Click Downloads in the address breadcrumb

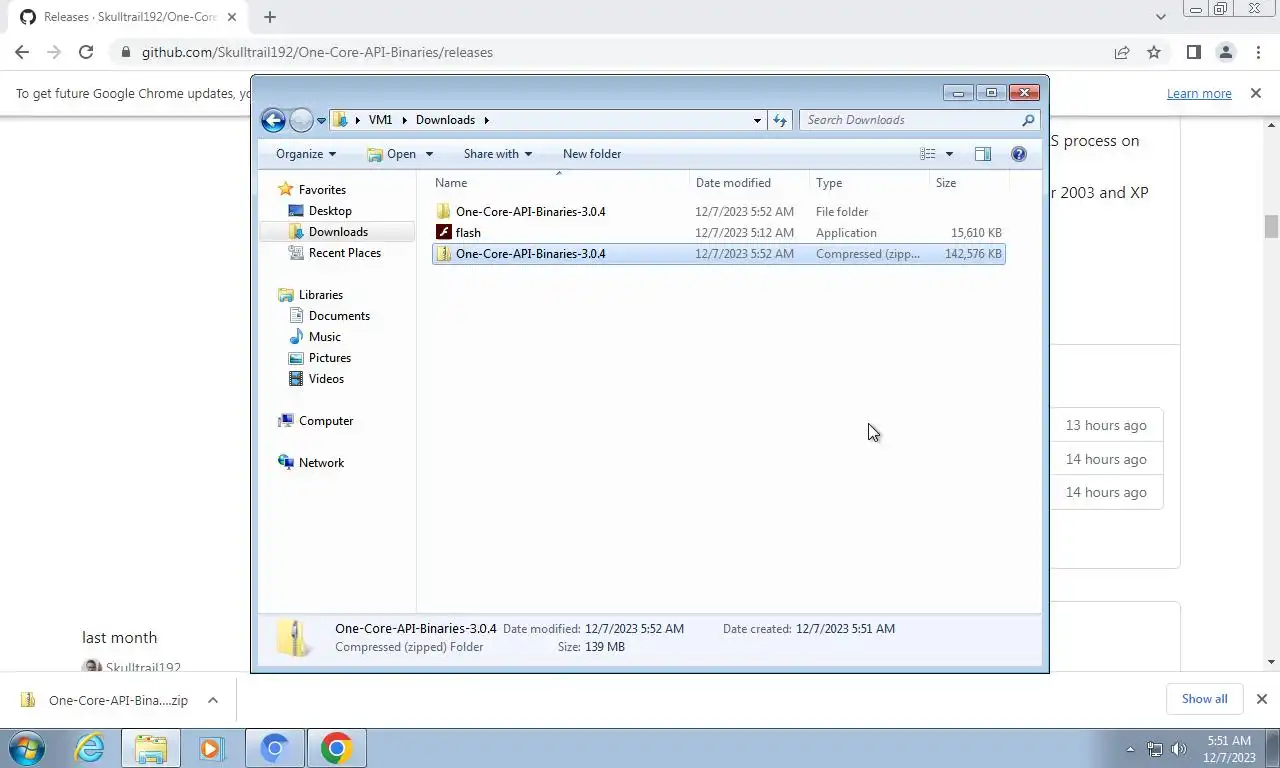coord(445,120)
